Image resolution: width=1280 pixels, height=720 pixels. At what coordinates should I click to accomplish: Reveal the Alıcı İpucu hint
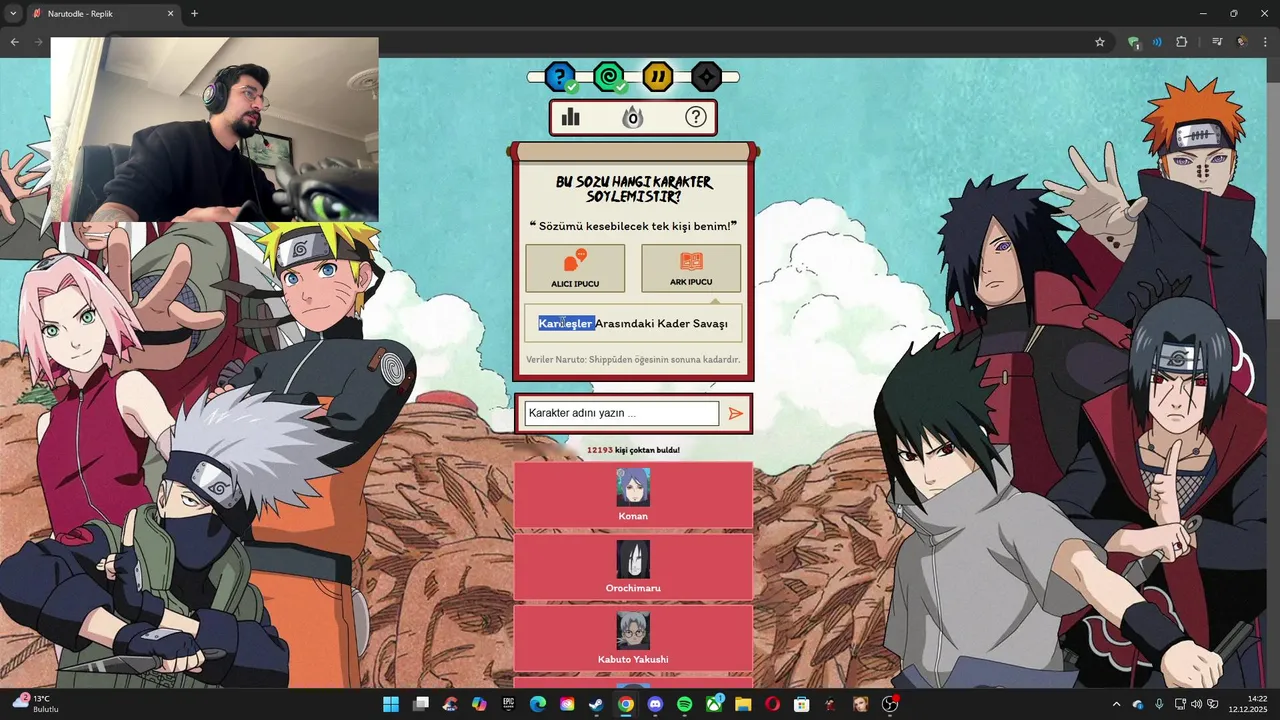(x=575, y=268)
